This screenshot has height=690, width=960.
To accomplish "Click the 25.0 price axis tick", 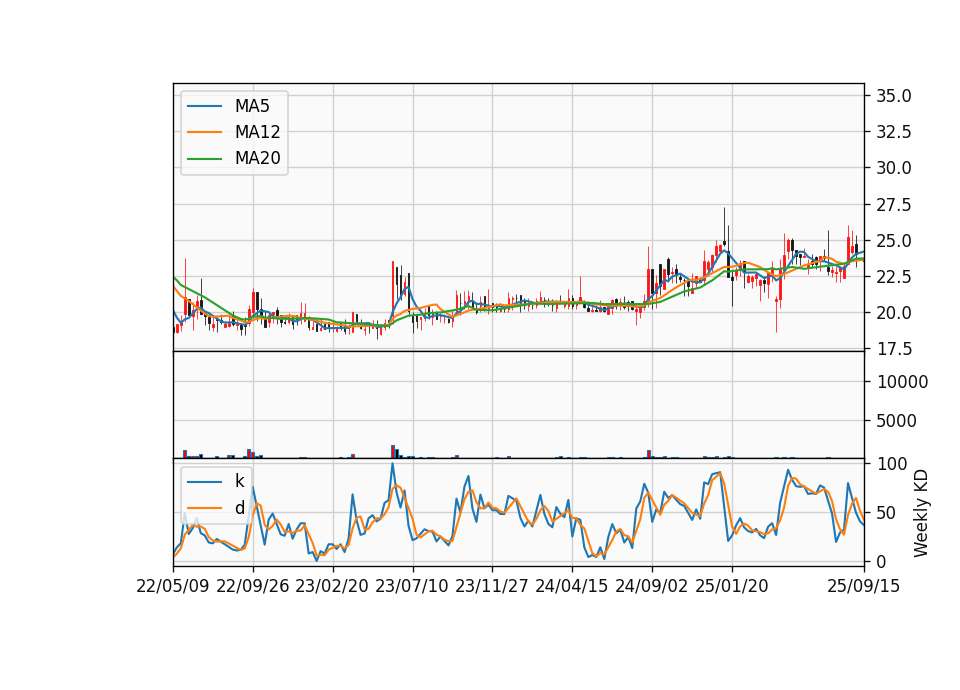I will 894,241.
